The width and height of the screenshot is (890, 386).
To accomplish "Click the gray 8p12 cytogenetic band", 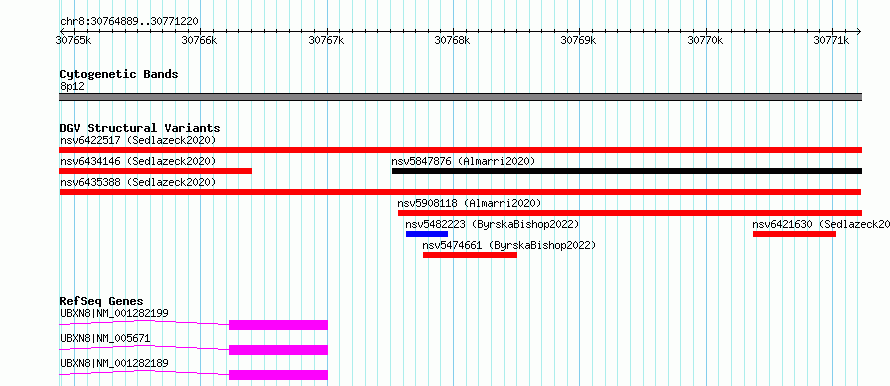I will click(x=460, y=97).
